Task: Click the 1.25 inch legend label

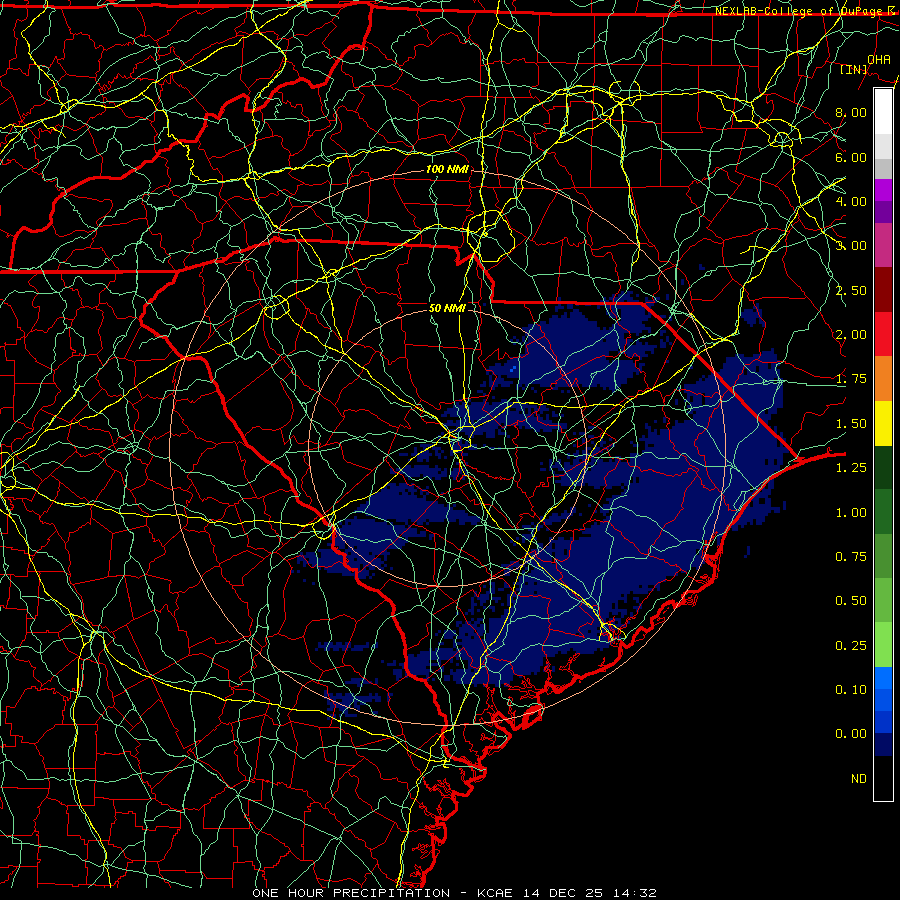Action: coord(851,468)
